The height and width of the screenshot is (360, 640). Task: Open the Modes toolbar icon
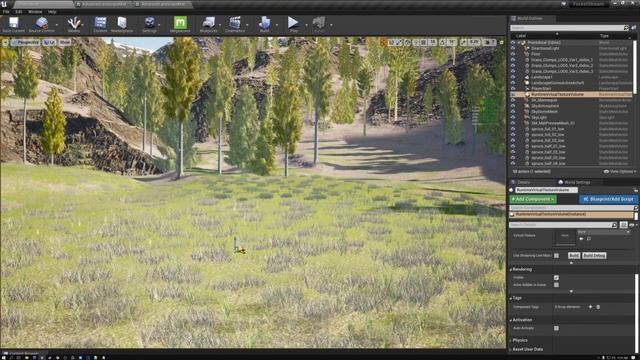tap(74, 24)
